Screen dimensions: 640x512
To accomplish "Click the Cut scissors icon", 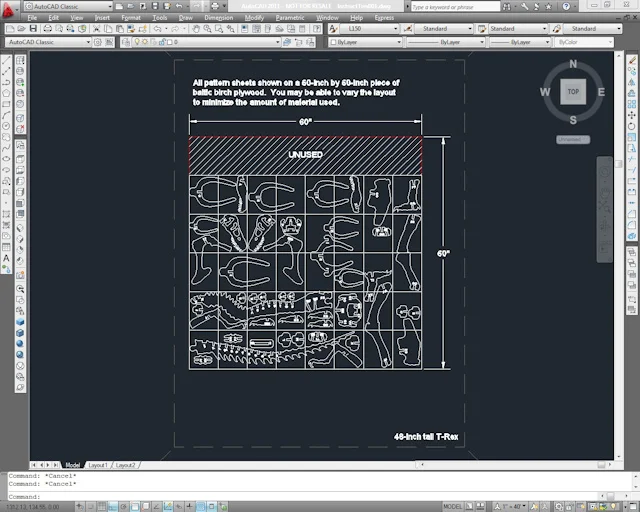I will pos(96,29).
